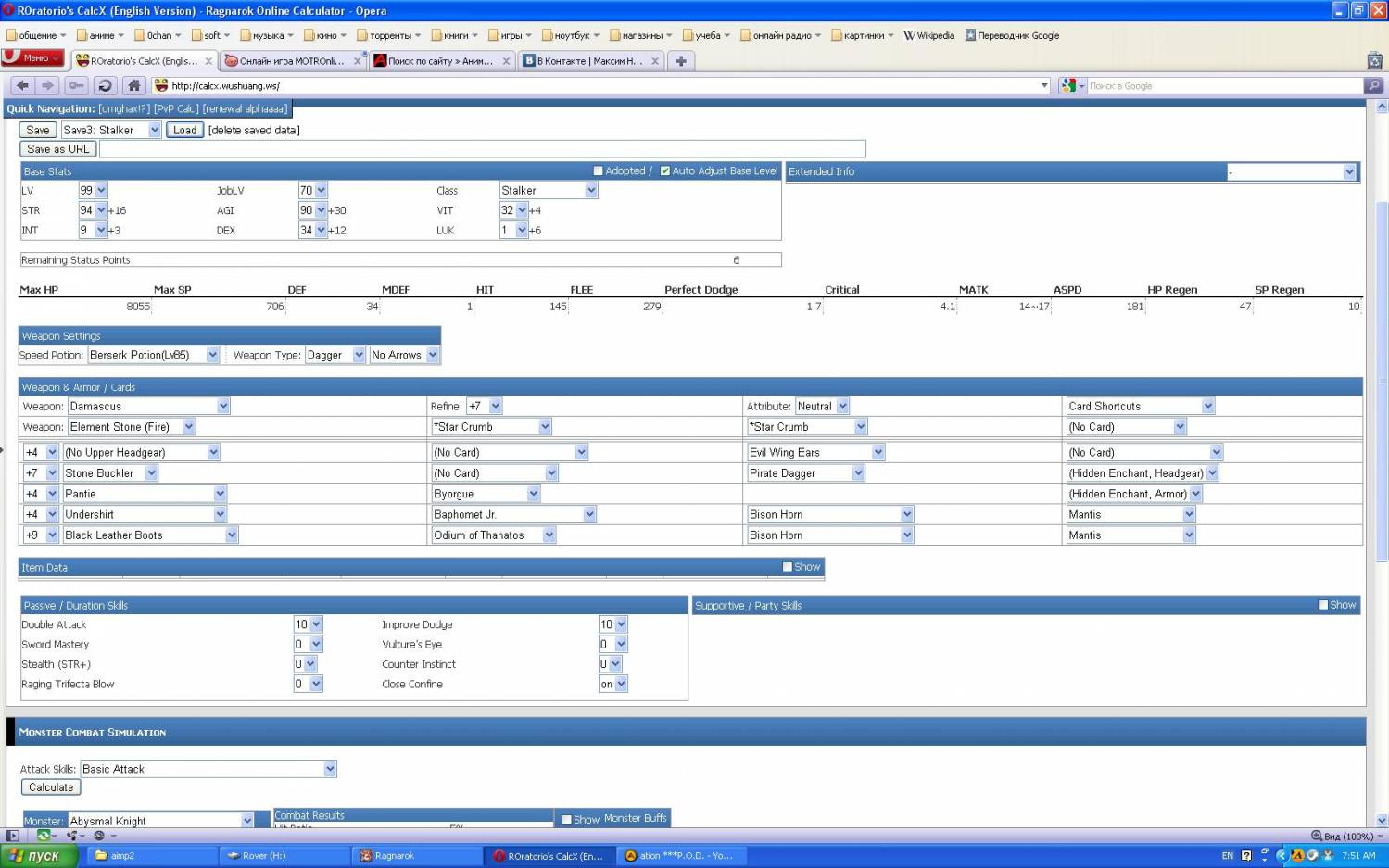Click the EN language indicator in tray

click(x=1227, y=856)
